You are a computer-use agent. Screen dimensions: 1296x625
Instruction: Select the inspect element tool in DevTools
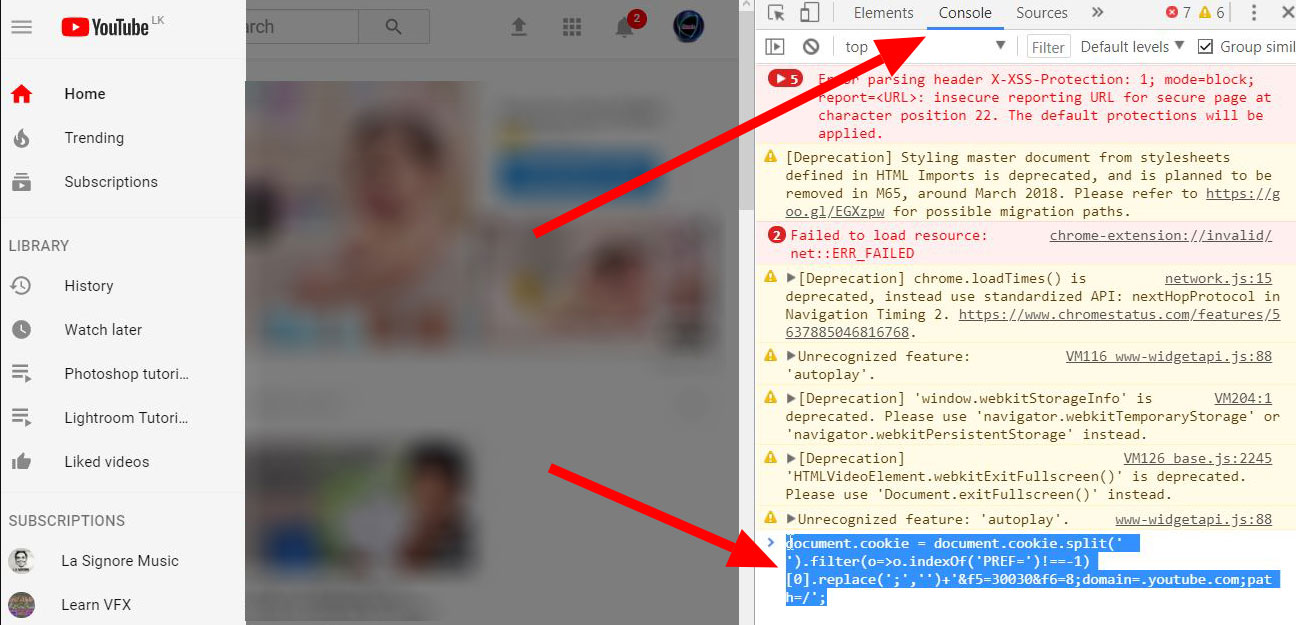[776, 13]
